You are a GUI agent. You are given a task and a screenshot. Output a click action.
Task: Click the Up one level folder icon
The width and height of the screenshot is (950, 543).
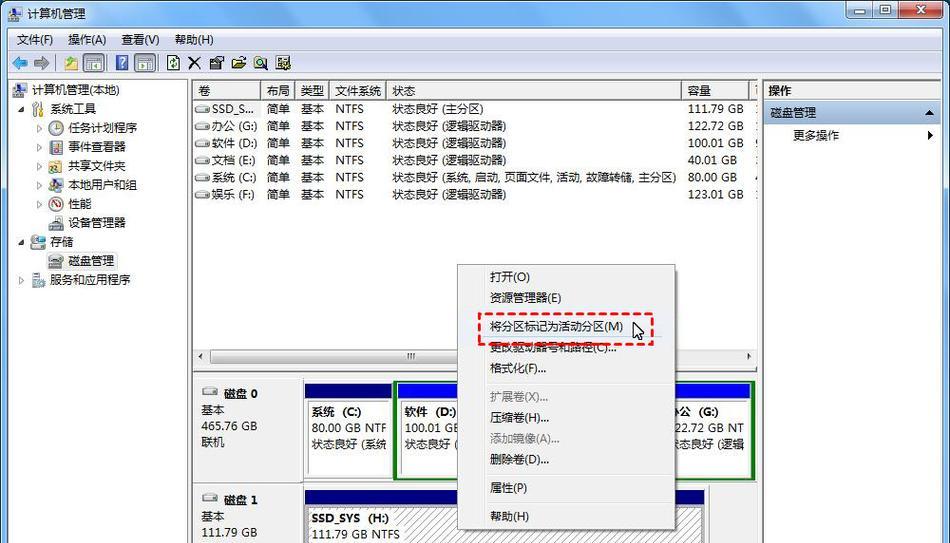pyautogui.click(x=71, y=63)
